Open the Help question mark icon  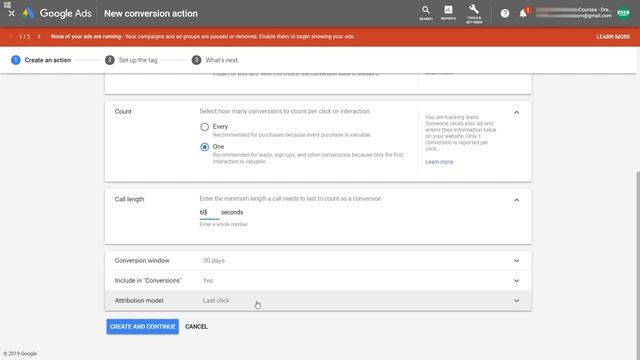click(x=505, y=13)
